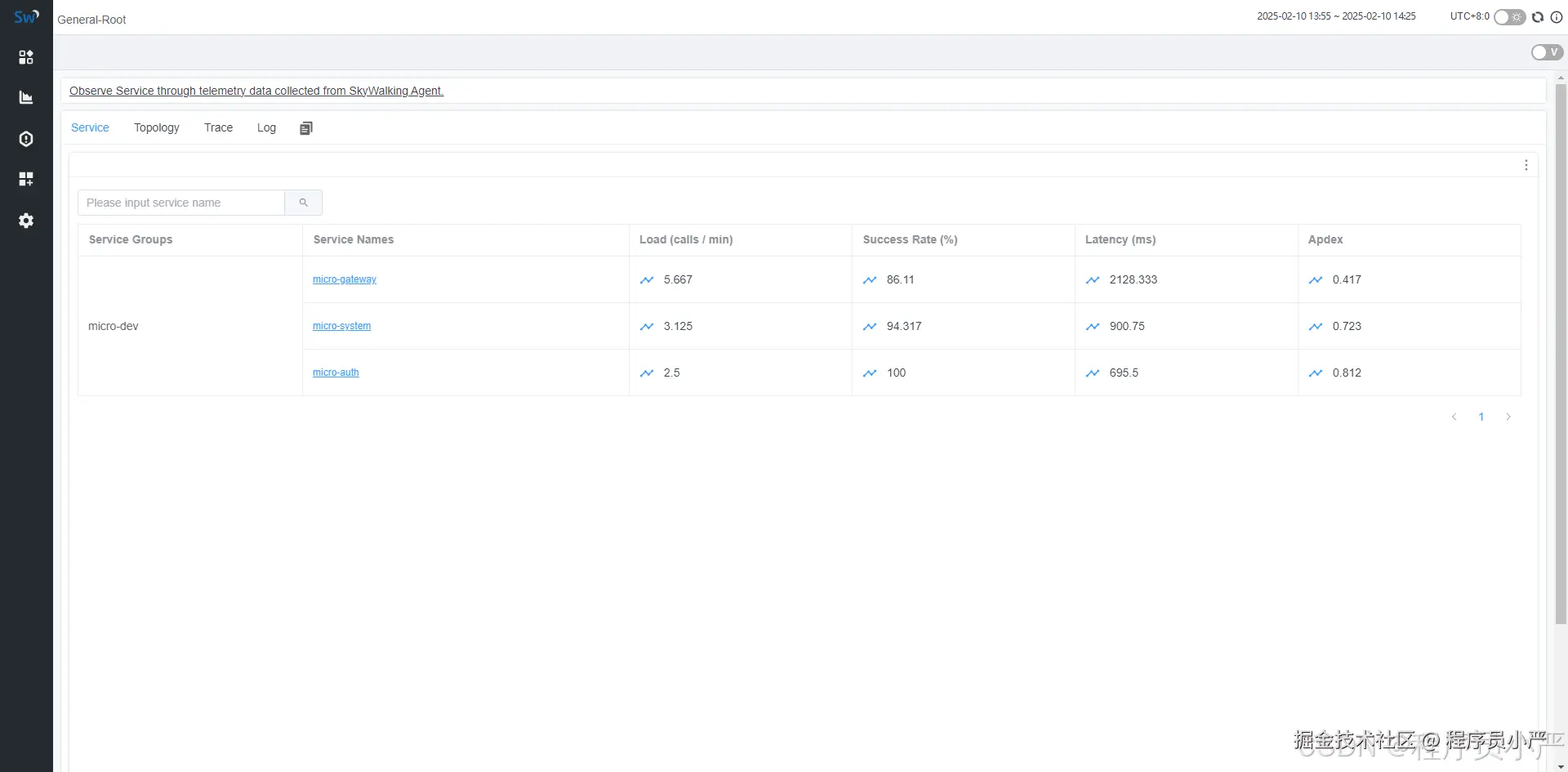Click the General-Root page title

click(x=91, y=20)
